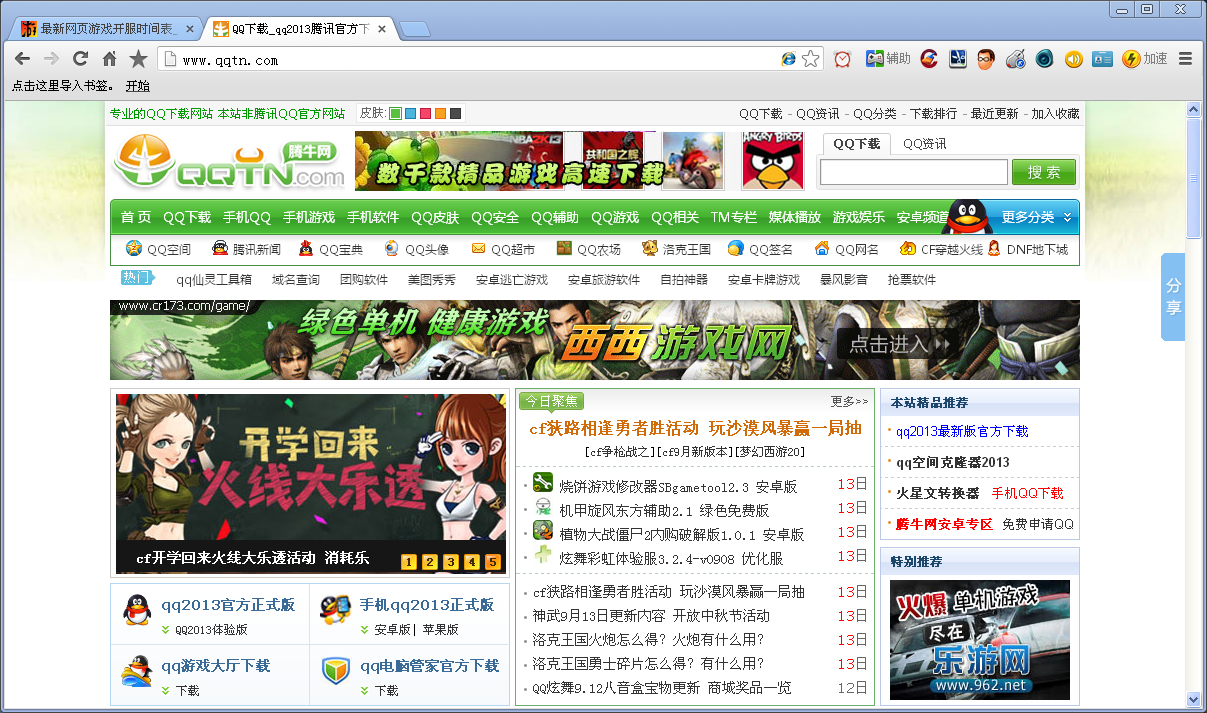Click the 西西游戏网 banner 点击进入 button
1207x713 pixels.
(x=896, y=345)
